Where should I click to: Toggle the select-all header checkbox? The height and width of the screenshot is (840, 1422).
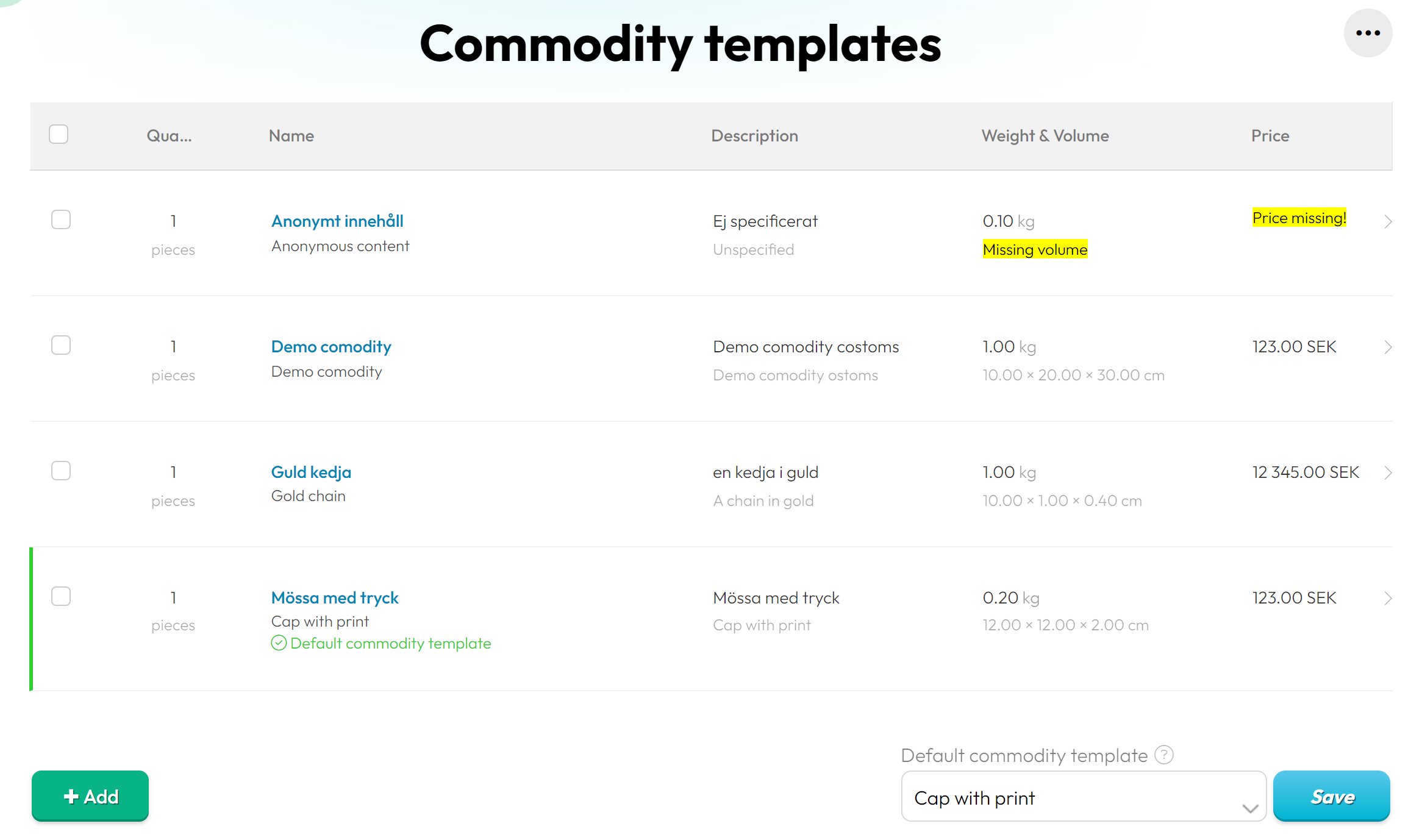(x=59, y=134)
